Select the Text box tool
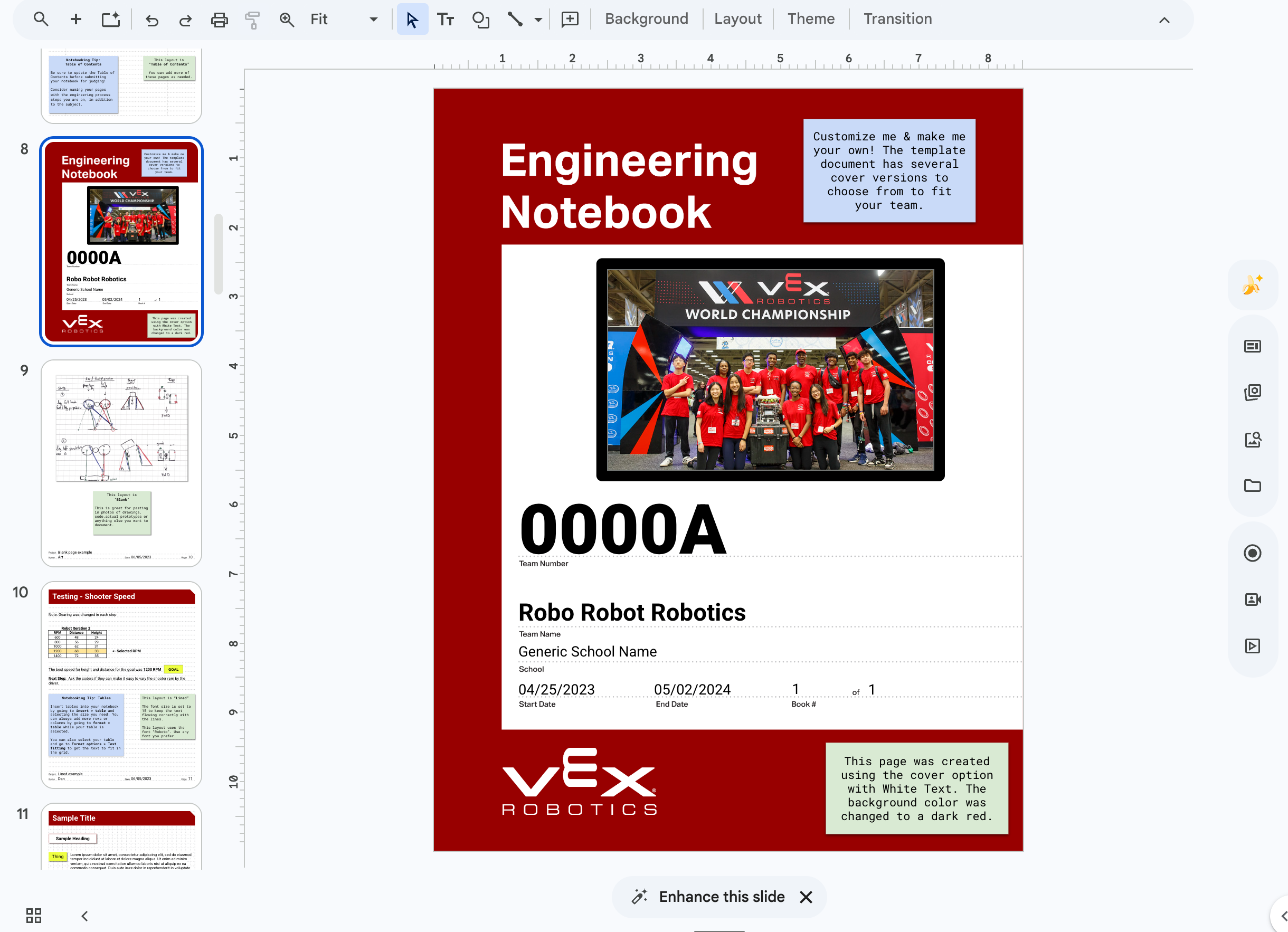 pyautogui.click(x=446, y=20)
